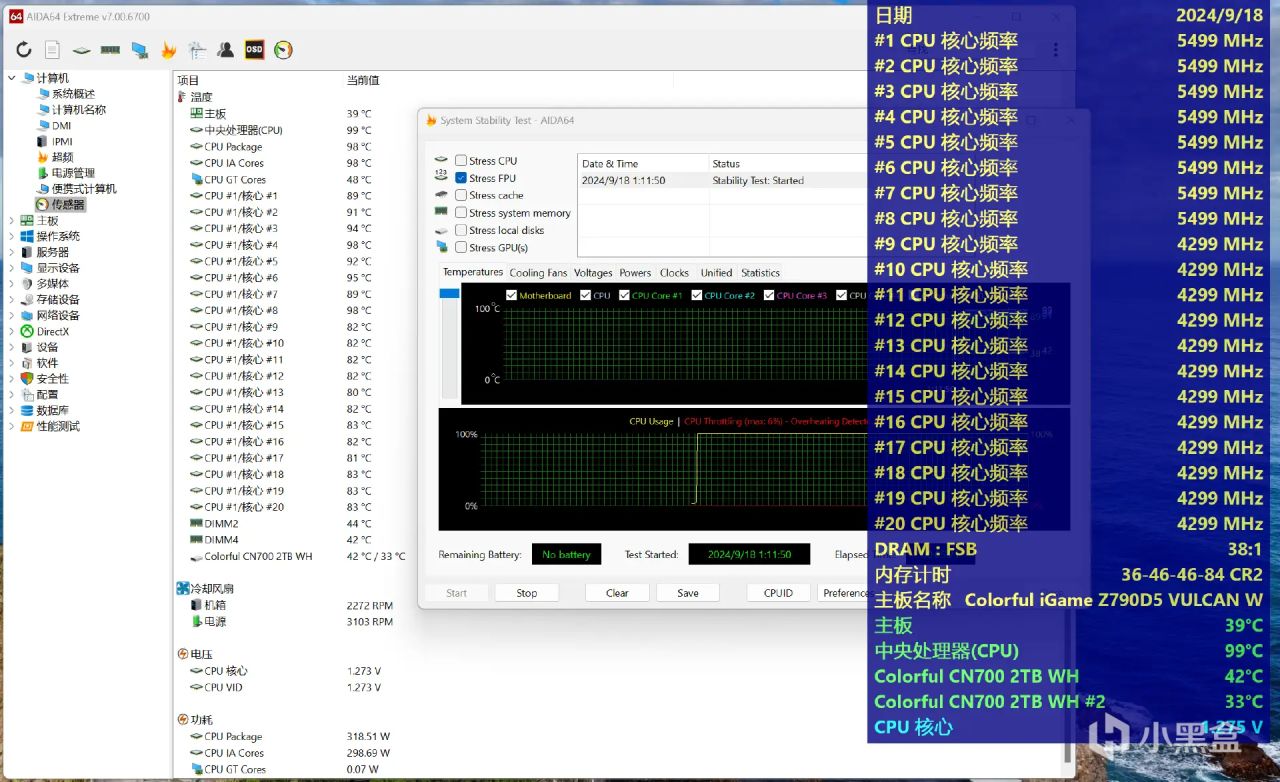Viewport: 1280px width, 782px height.
Task: Click the monitor icon beside Stress GPU(s)
Action: 441,247
